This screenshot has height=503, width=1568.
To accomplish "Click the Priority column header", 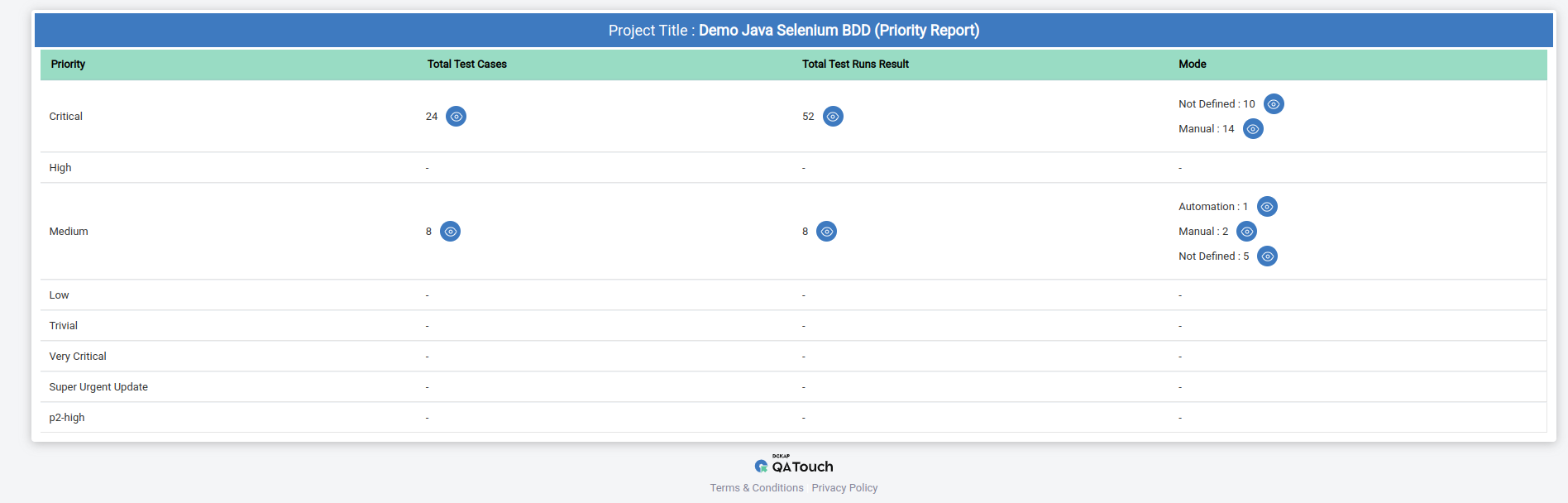I will pyautogui.click(x=68, y=65).
